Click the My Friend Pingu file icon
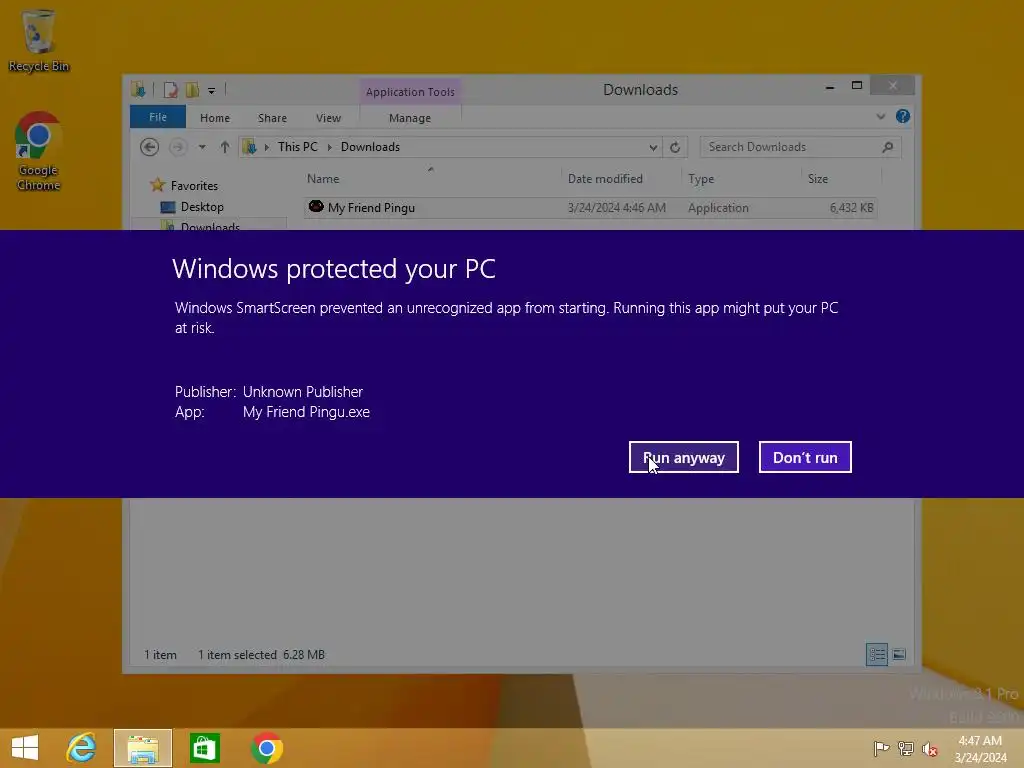Image resolution: width=1024 pixels, height=768 pixels. (x=316, y=207)
